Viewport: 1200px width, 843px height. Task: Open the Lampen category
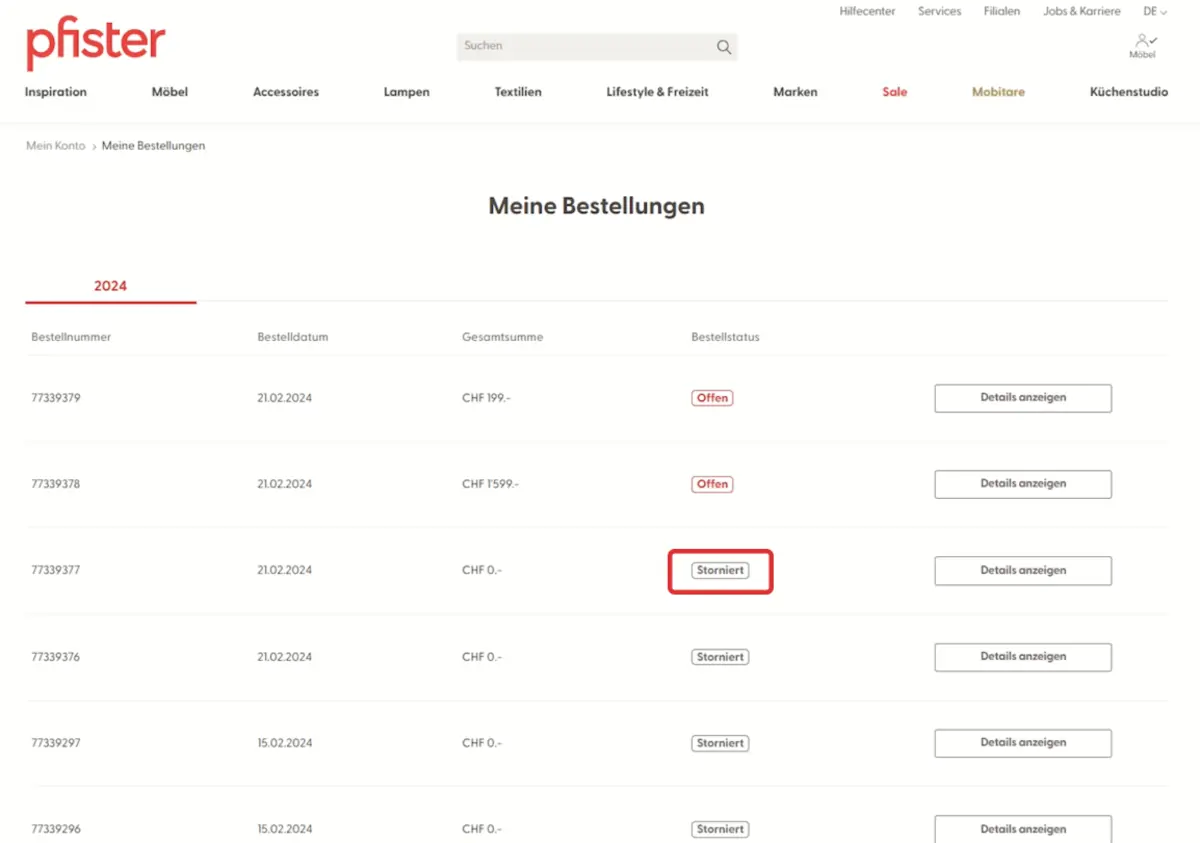pyautogui.click(x=406, y=92)
